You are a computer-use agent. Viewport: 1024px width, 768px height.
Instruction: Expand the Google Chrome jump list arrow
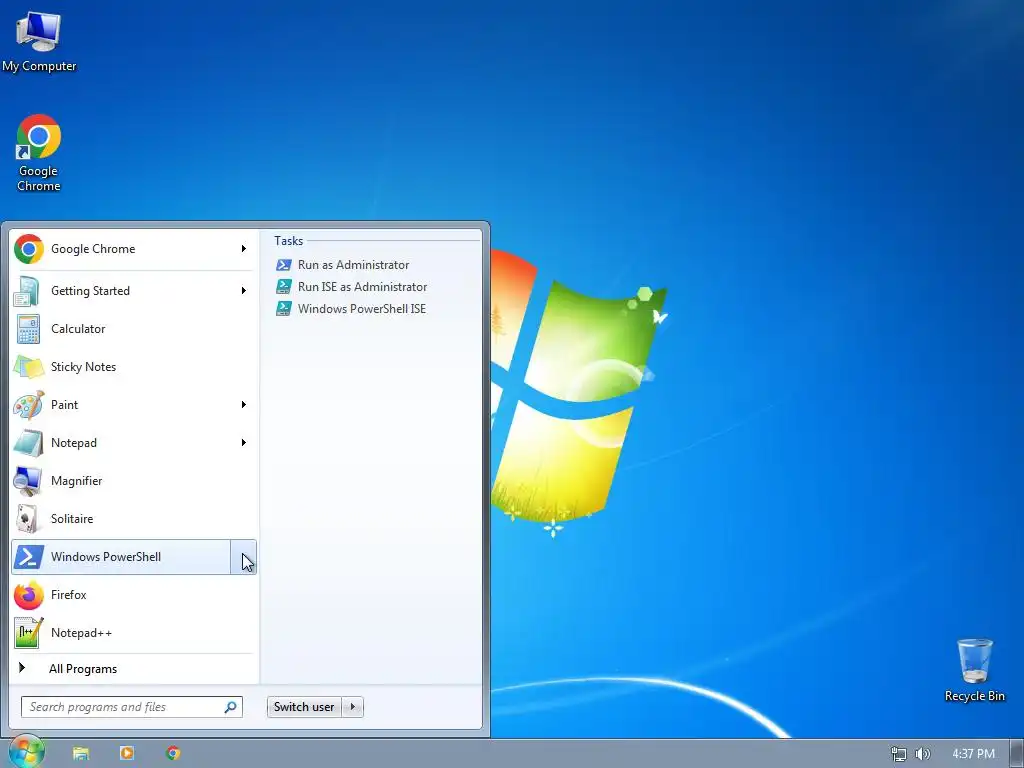[x=244, y=249]
